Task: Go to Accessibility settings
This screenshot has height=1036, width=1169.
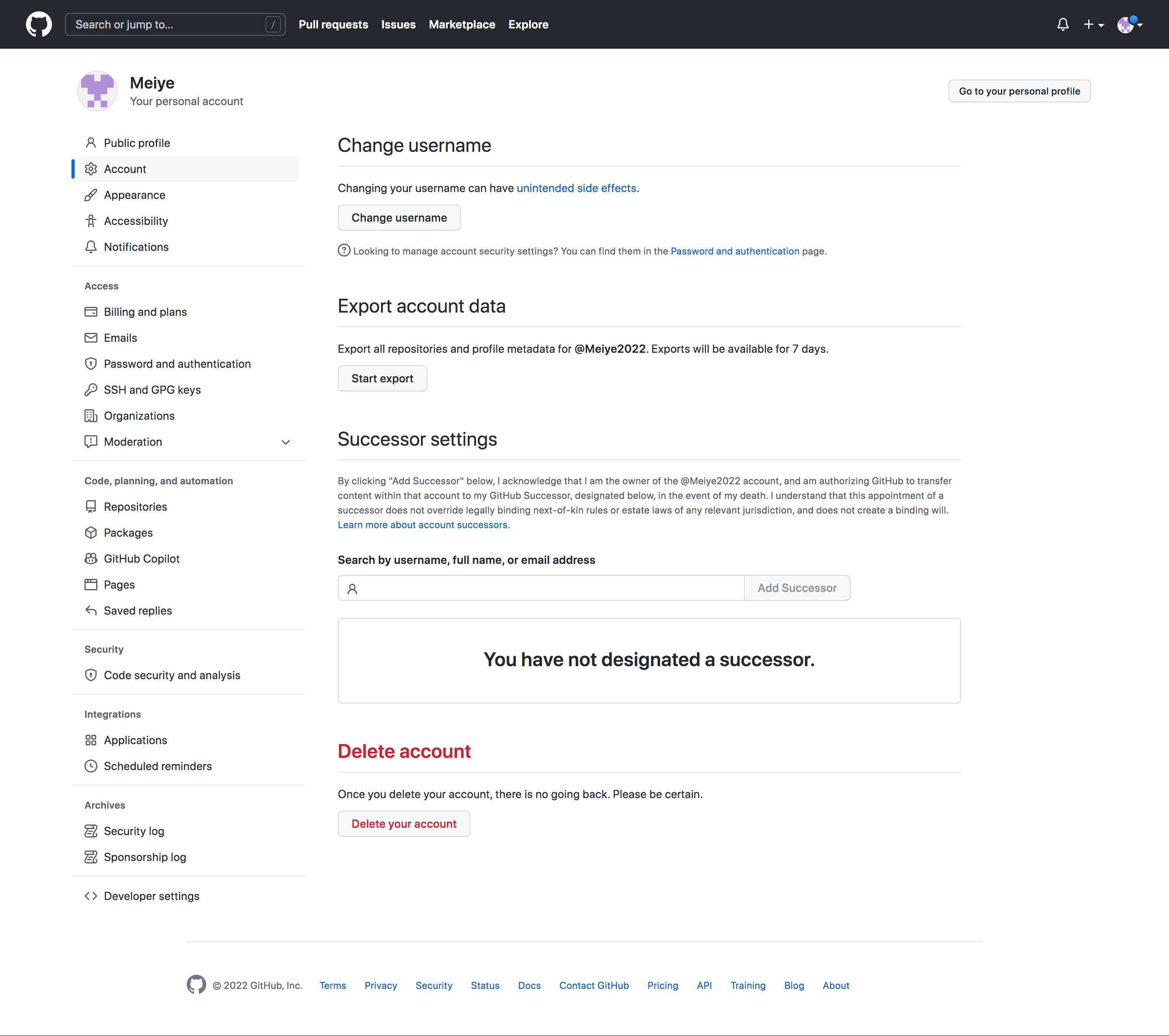Action: pyautogui.click(x=189, y=221)
